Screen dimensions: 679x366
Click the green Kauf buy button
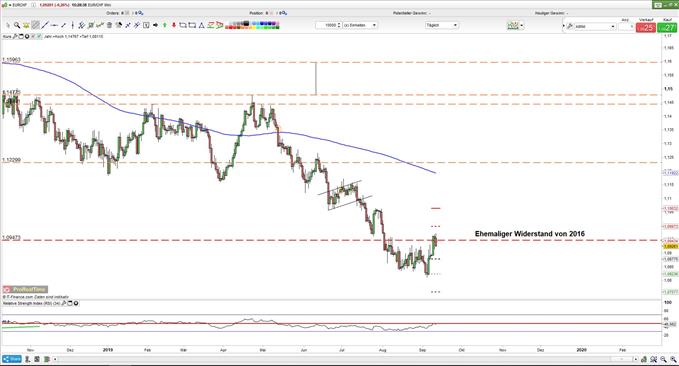point(667,27)
